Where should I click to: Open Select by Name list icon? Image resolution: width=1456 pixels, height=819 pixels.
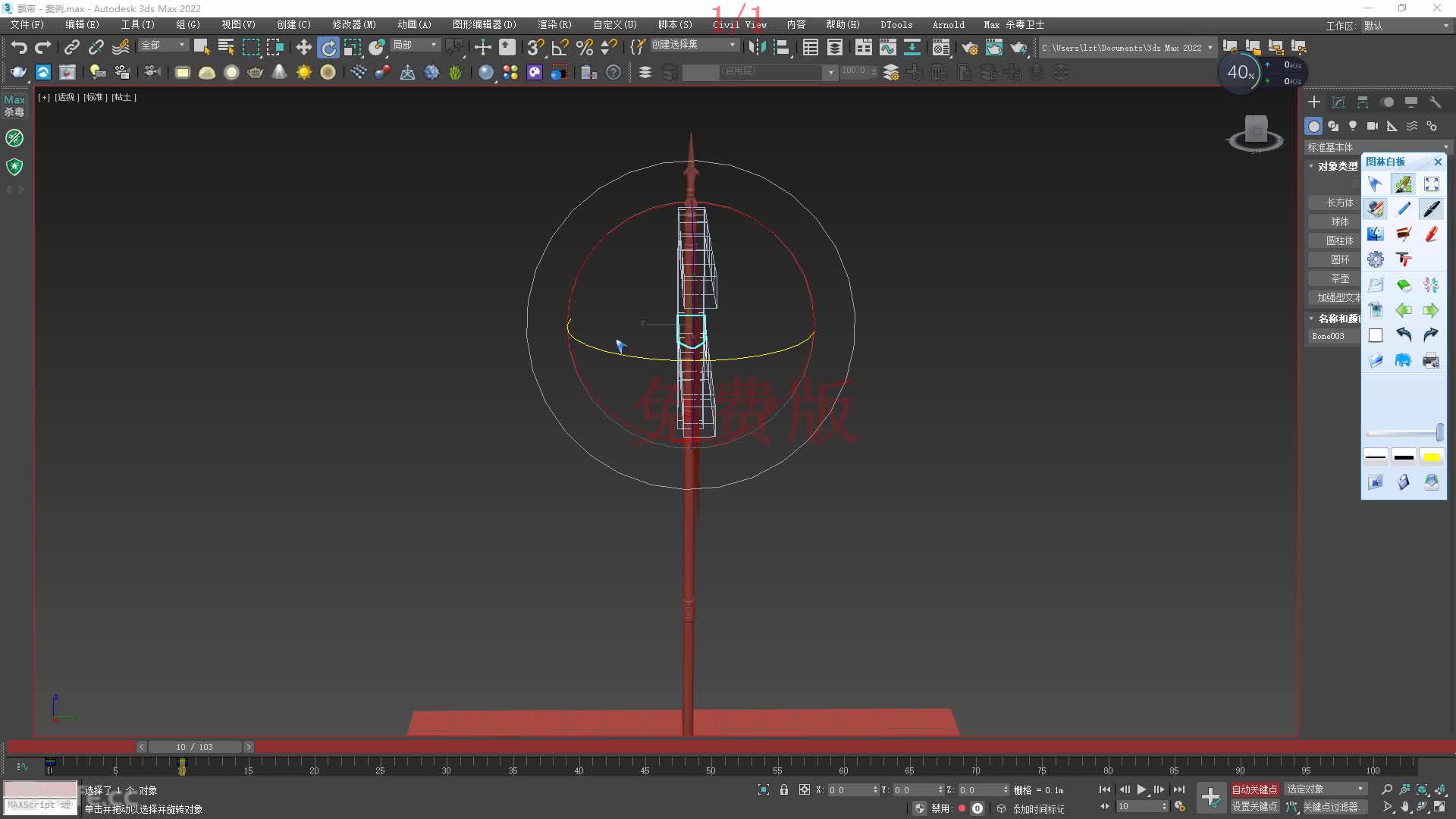click(226, 47)
